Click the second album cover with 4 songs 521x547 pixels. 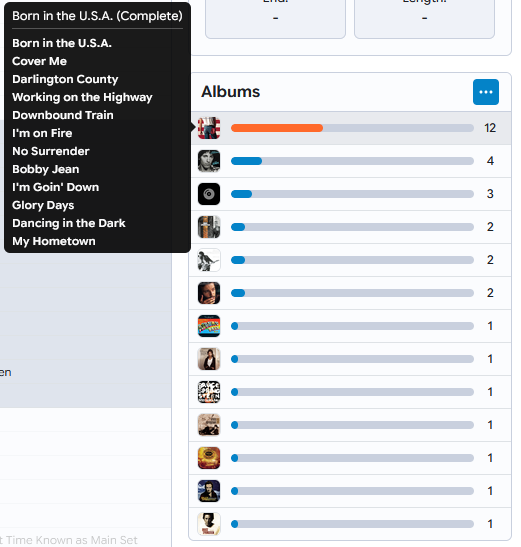point(209,161)
